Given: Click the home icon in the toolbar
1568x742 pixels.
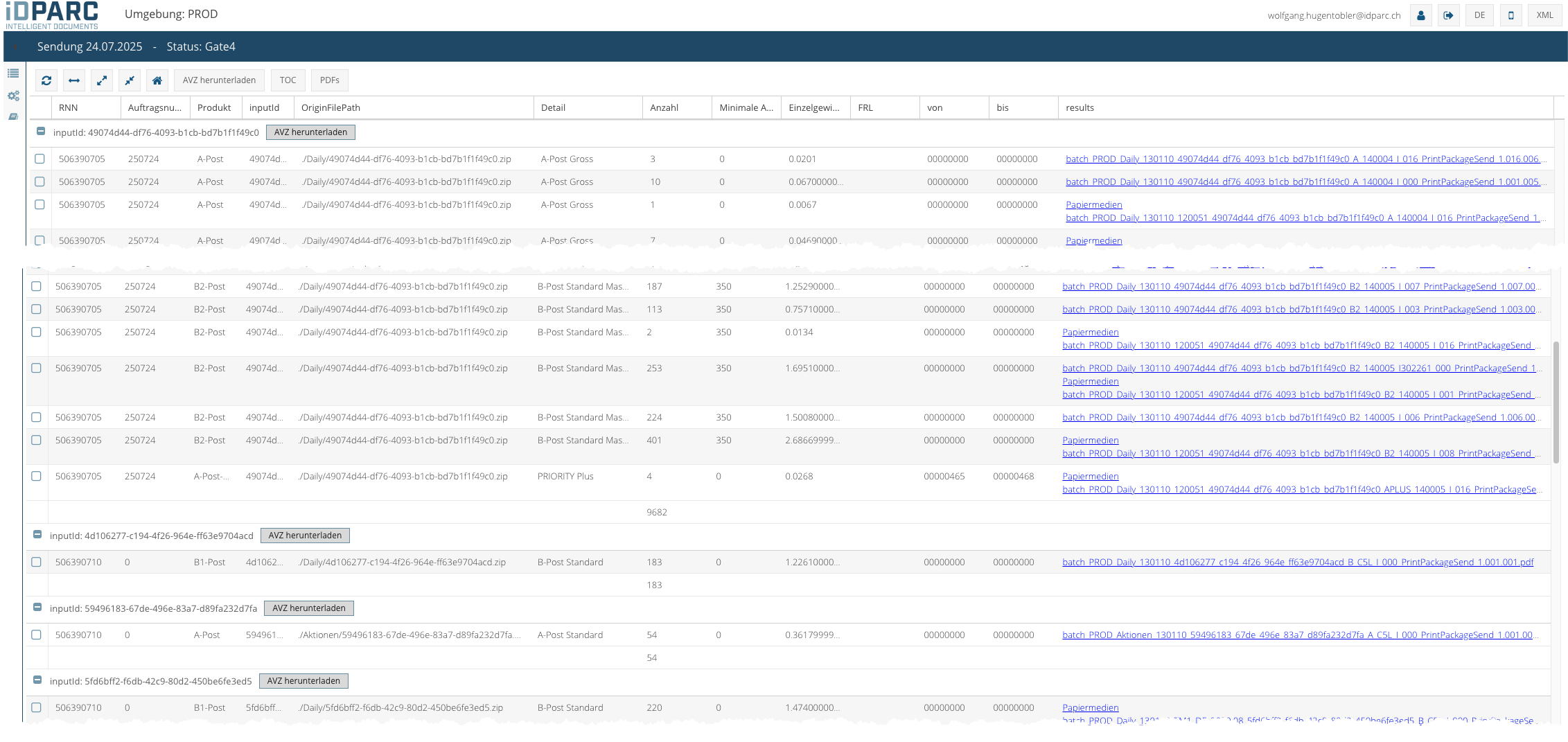Looking at the screenshot, I should point(157,80).
